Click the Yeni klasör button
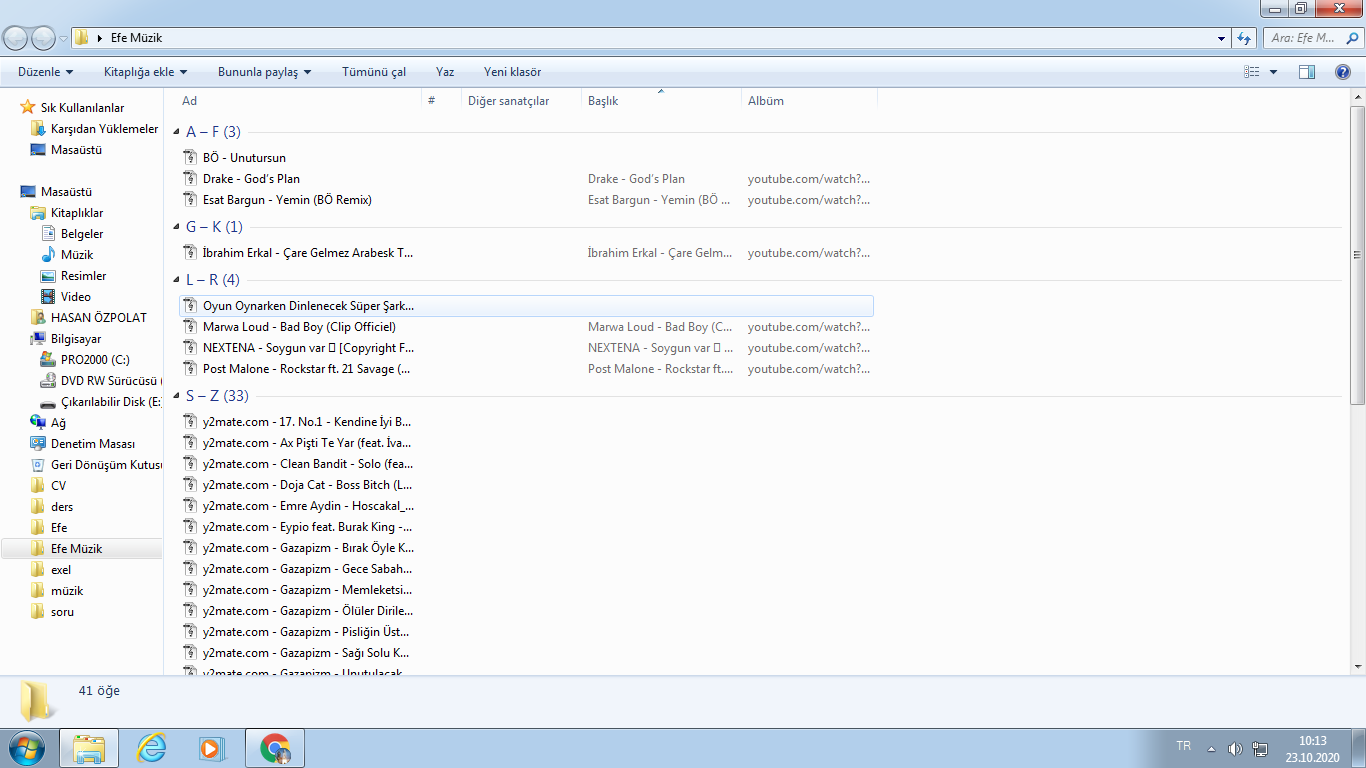 click(x=512, y=72)
